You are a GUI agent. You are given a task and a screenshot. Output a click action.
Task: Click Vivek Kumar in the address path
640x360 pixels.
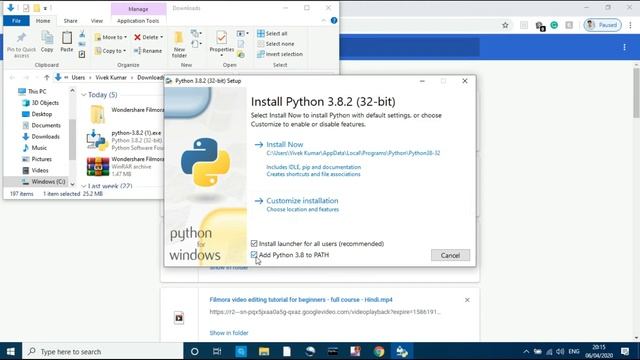(111, 78)
